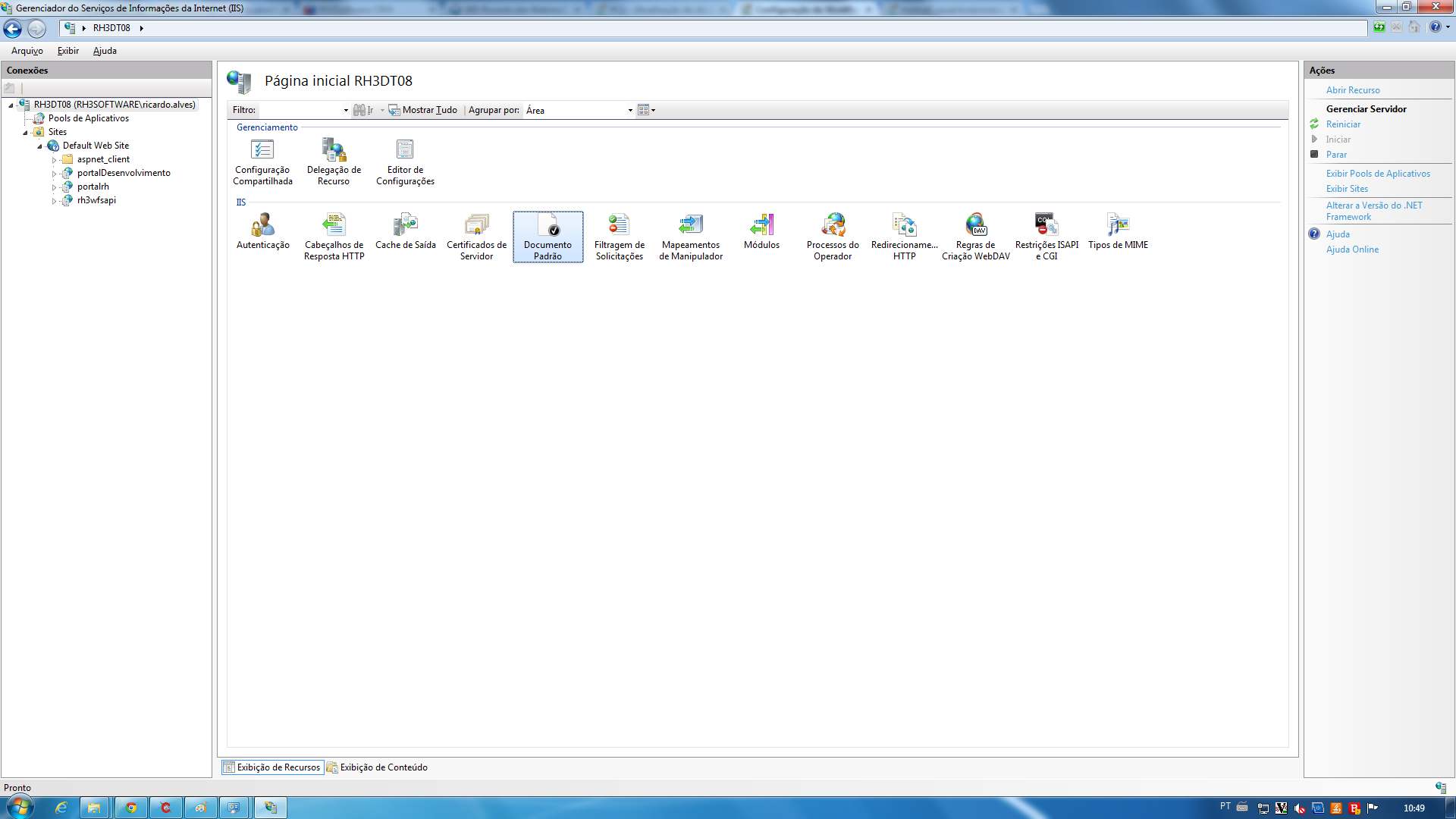The image size is (1456, 819).
Task: Expand the portalrh application node
Action: coord(54,187)
